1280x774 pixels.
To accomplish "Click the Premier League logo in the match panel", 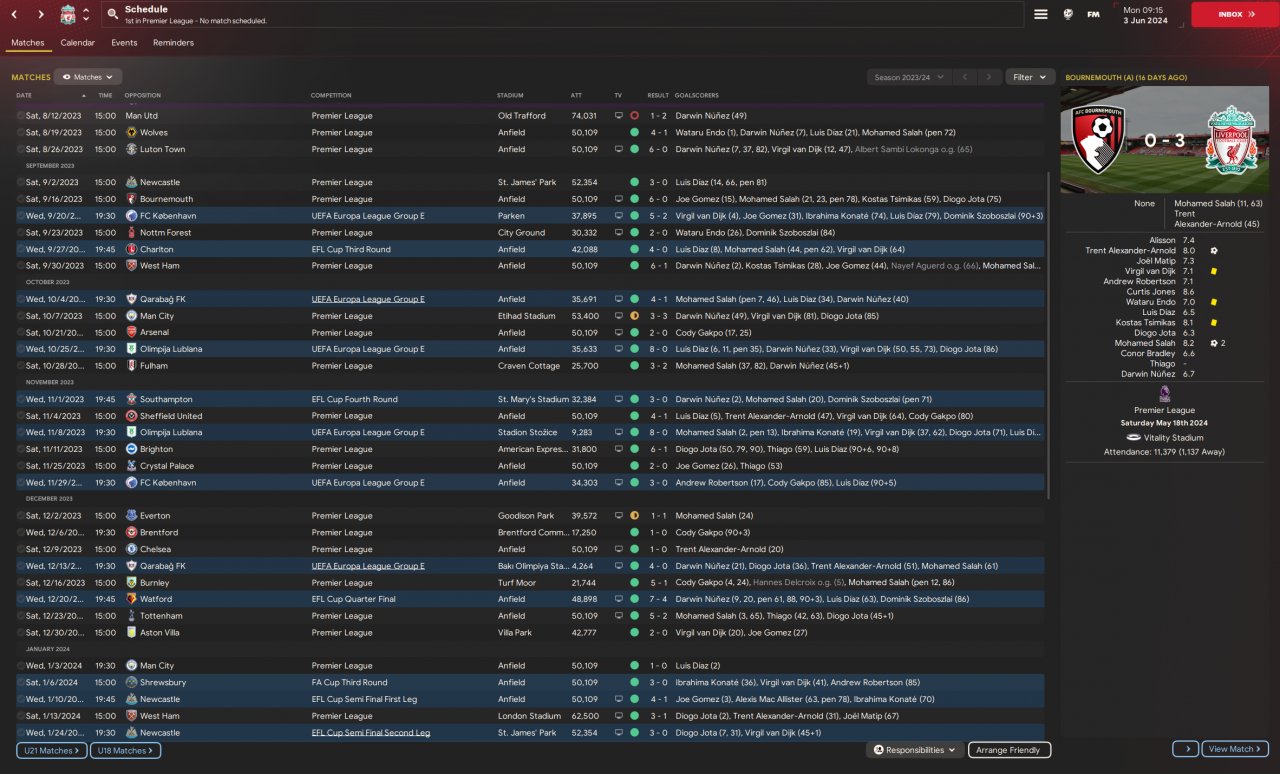I will 1165,393.
